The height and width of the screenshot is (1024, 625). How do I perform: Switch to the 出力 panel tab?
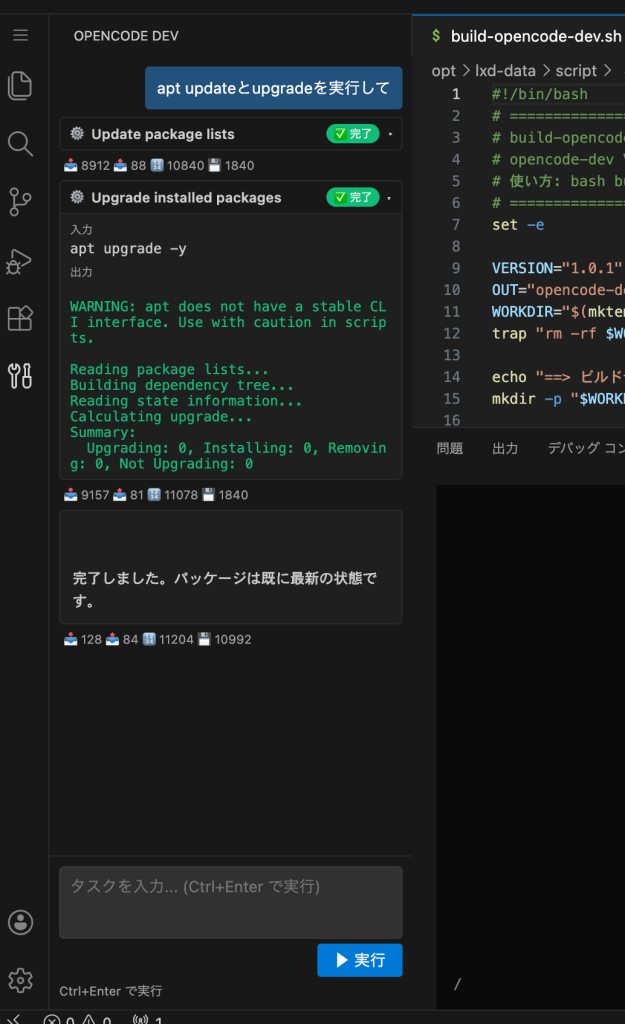[x=505, y=449]
